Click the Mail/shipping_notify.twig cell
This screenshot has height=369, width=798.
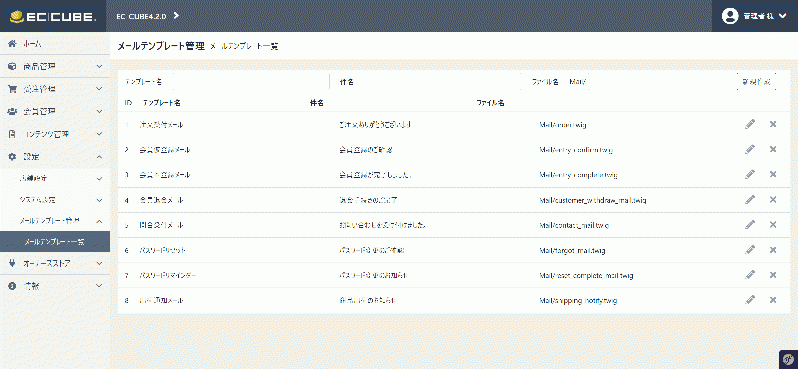578,300
